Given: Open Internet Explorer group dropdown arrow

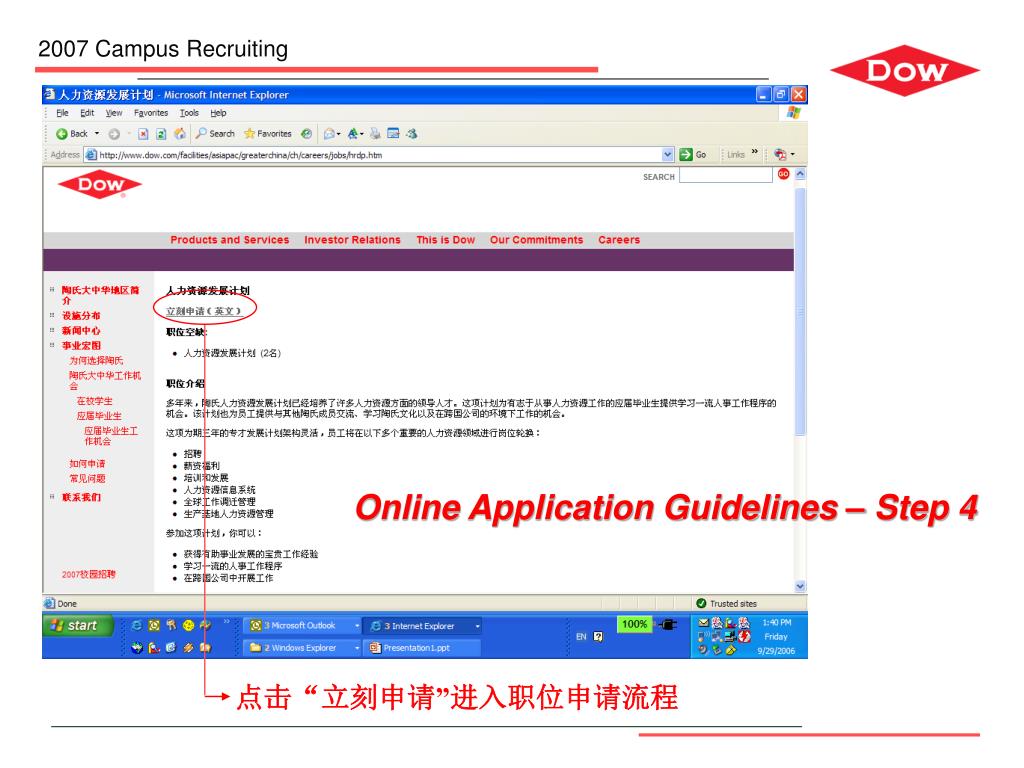Looking at the screenshot, I should [x=477, y=626].
